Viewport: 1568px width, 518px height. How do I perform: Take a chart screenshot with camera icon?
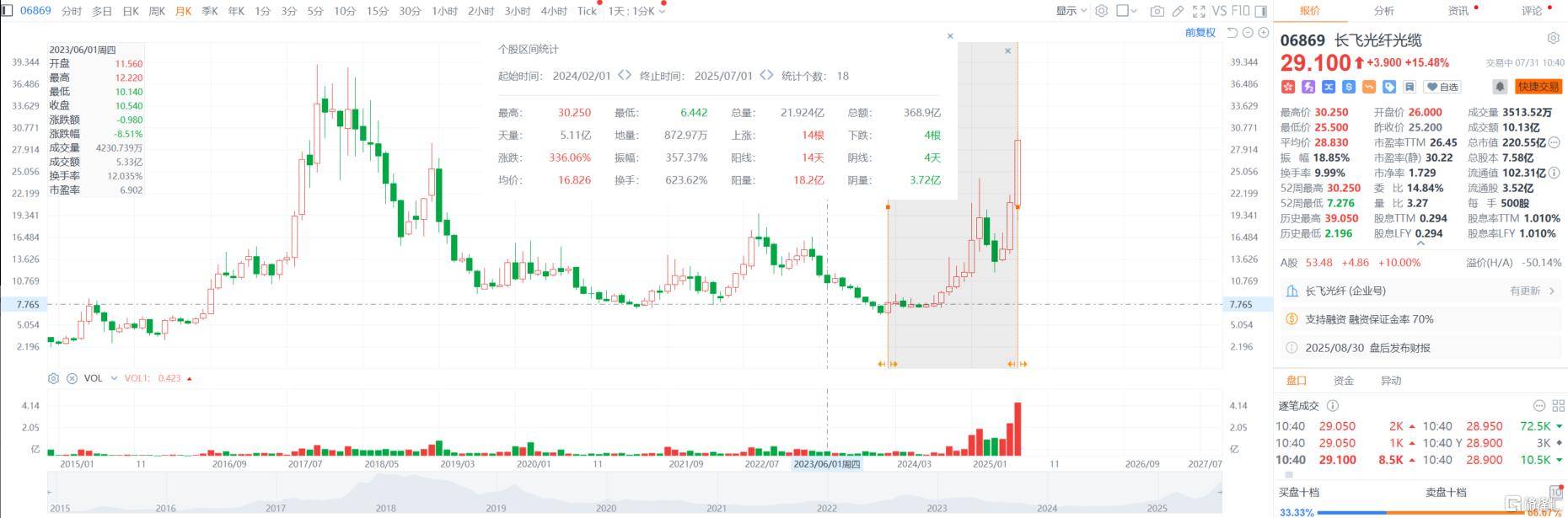click(x=1157, y=11)
